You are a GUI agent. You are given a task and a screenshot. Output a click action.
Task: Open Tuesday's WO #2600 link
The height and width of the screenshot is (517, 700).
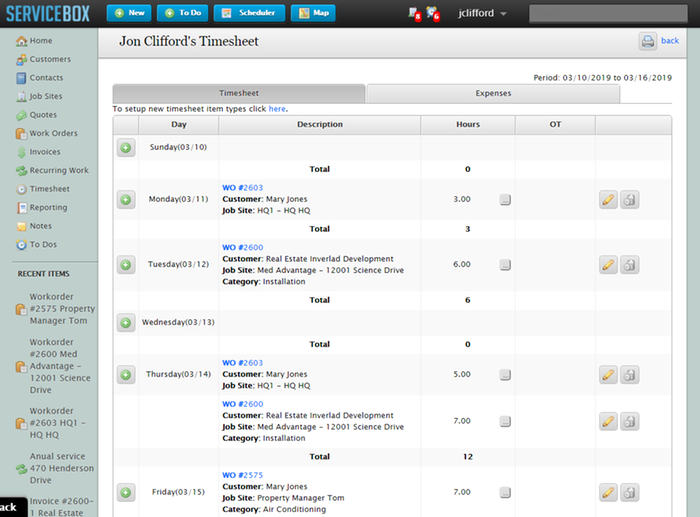pyautogui.click(x=242, y=248)
